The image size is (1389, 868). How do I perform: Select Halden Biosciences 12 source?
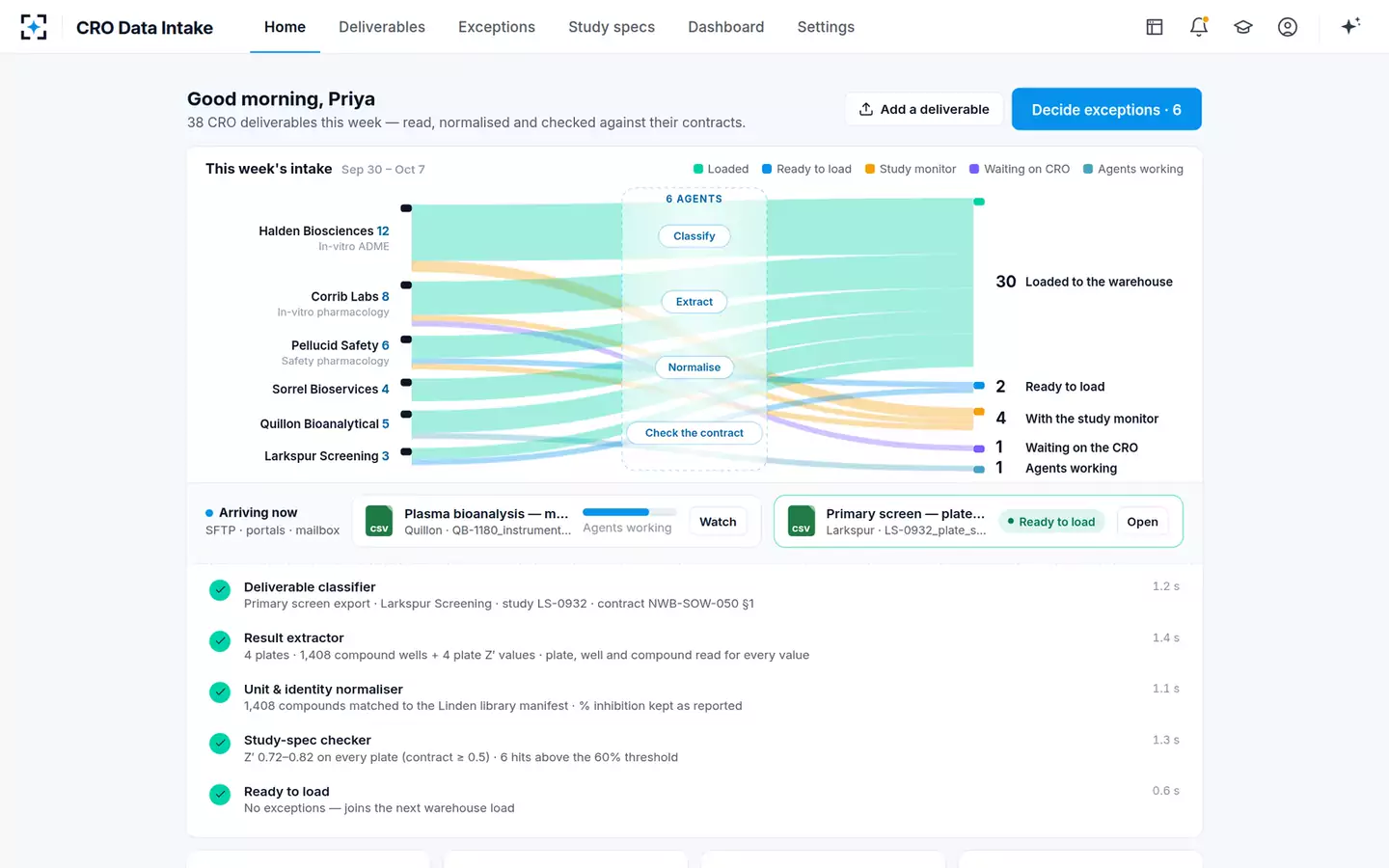tap(324, 238)
